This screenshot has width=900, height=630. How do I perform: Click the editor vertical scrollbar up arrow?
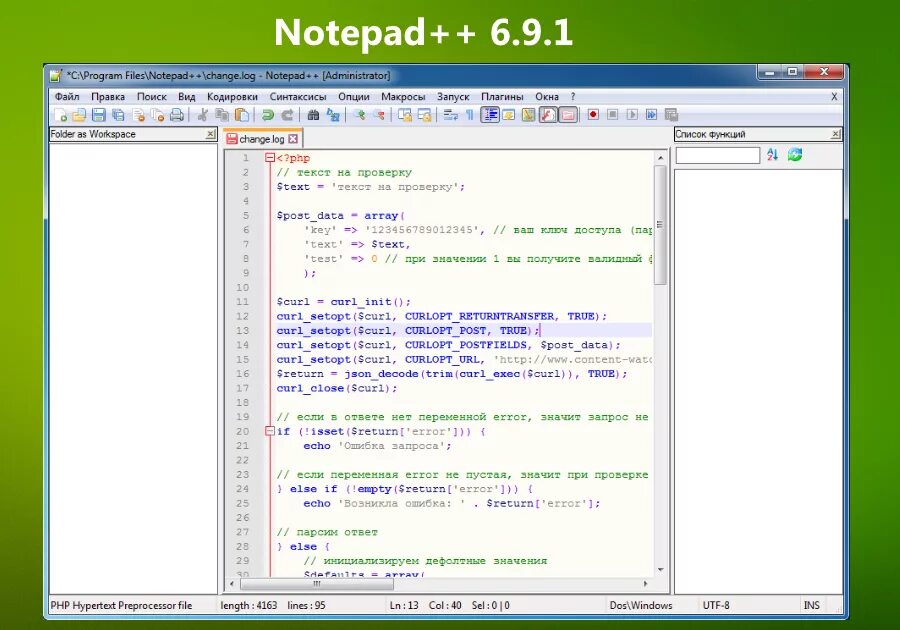pos(660,157)
